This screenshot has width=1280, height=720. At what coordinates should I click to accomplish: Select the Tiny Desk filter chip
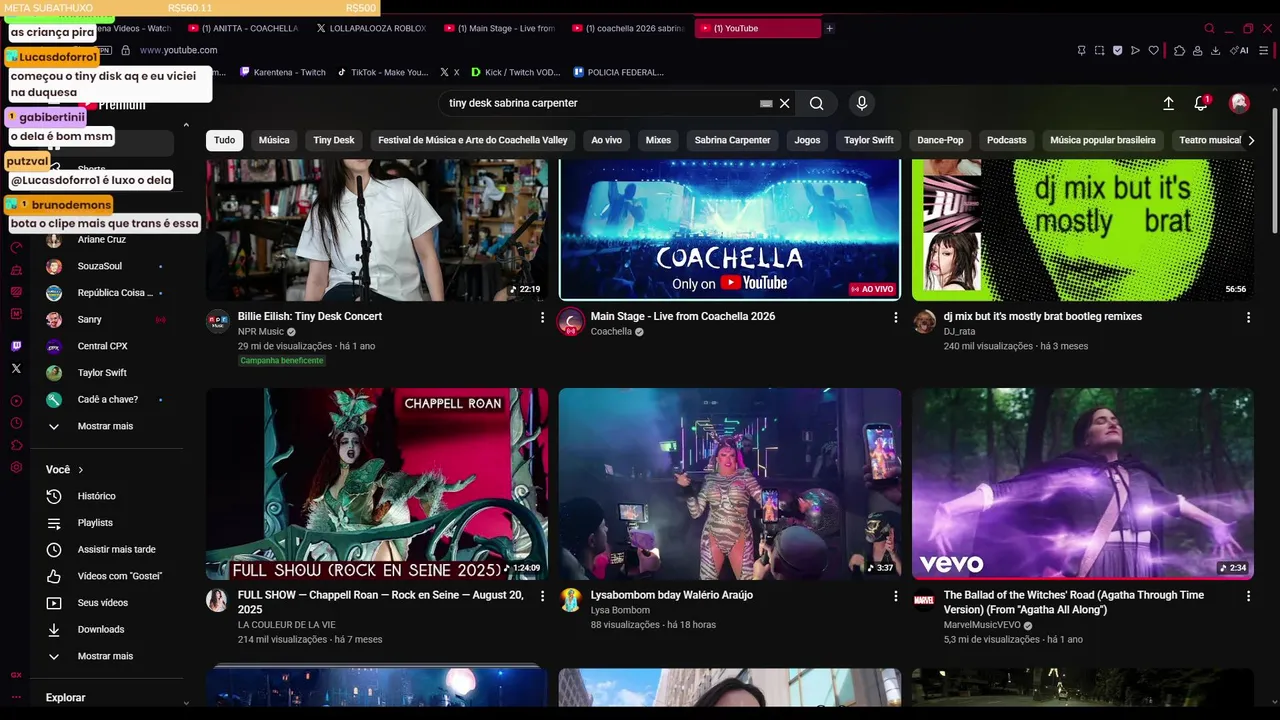tap(334, 140)
